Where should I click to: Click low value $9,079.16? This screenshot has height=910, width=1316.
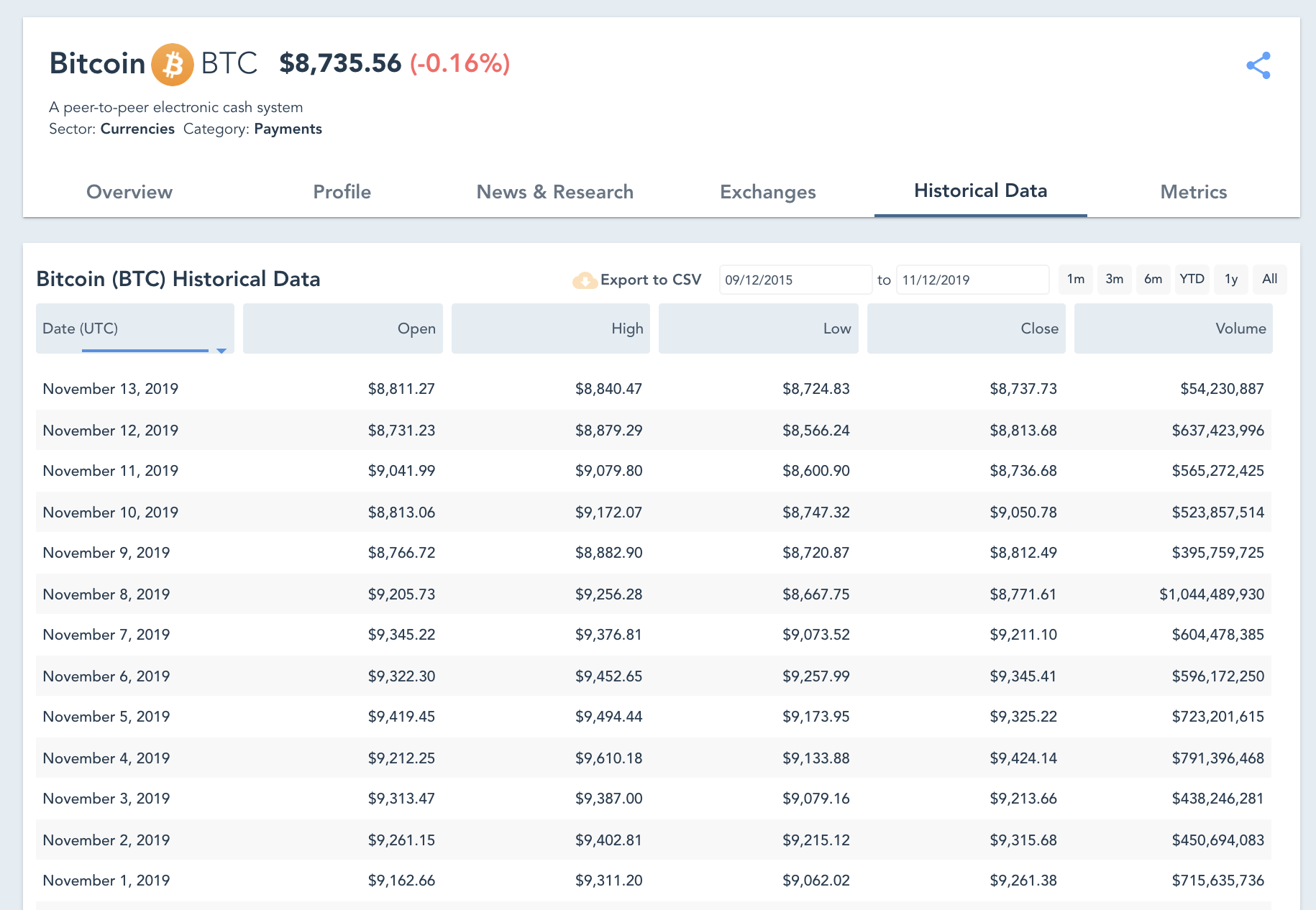(816, 799)
